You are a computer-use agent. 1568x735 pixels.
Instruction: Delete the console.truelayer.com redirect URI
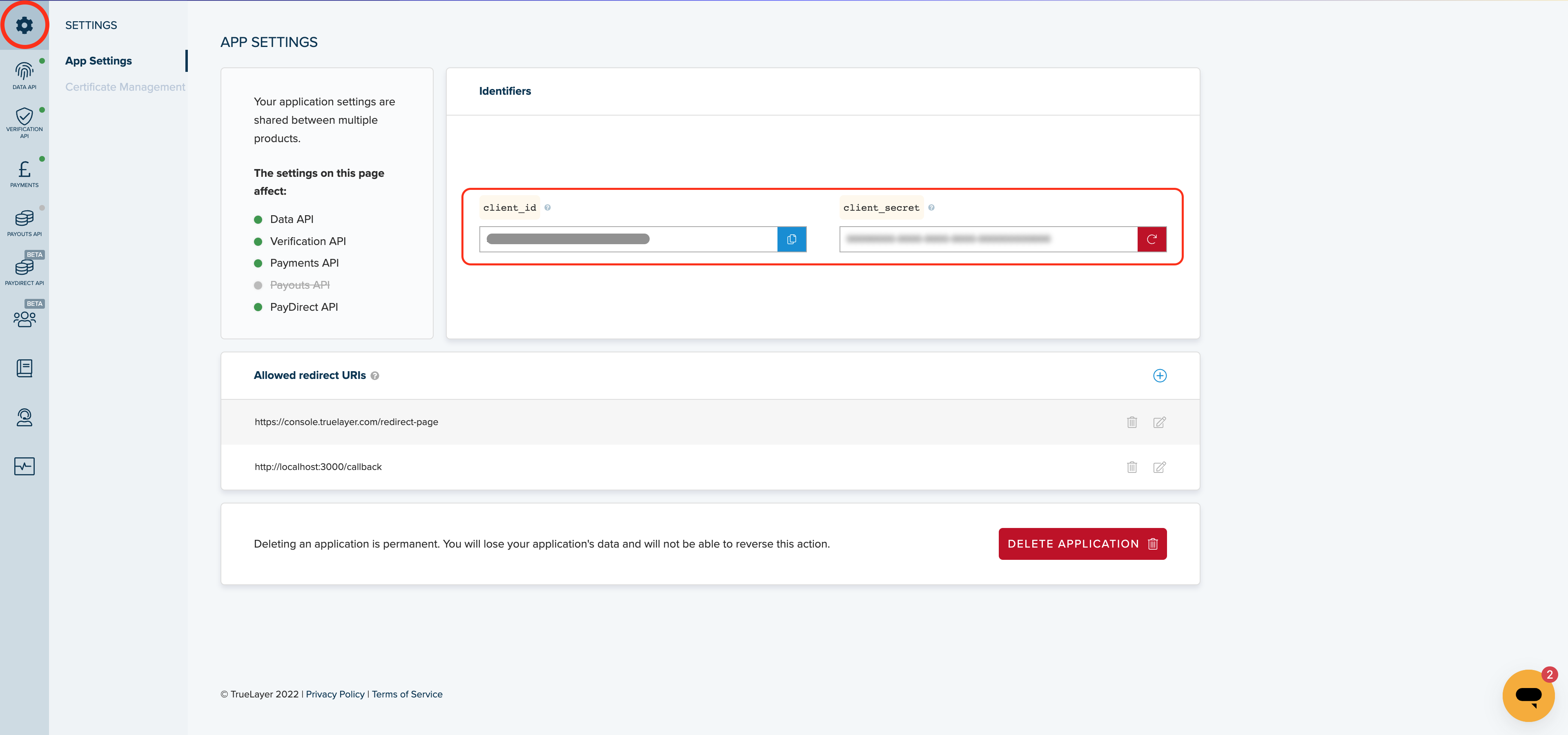[x=1131, y=422]
